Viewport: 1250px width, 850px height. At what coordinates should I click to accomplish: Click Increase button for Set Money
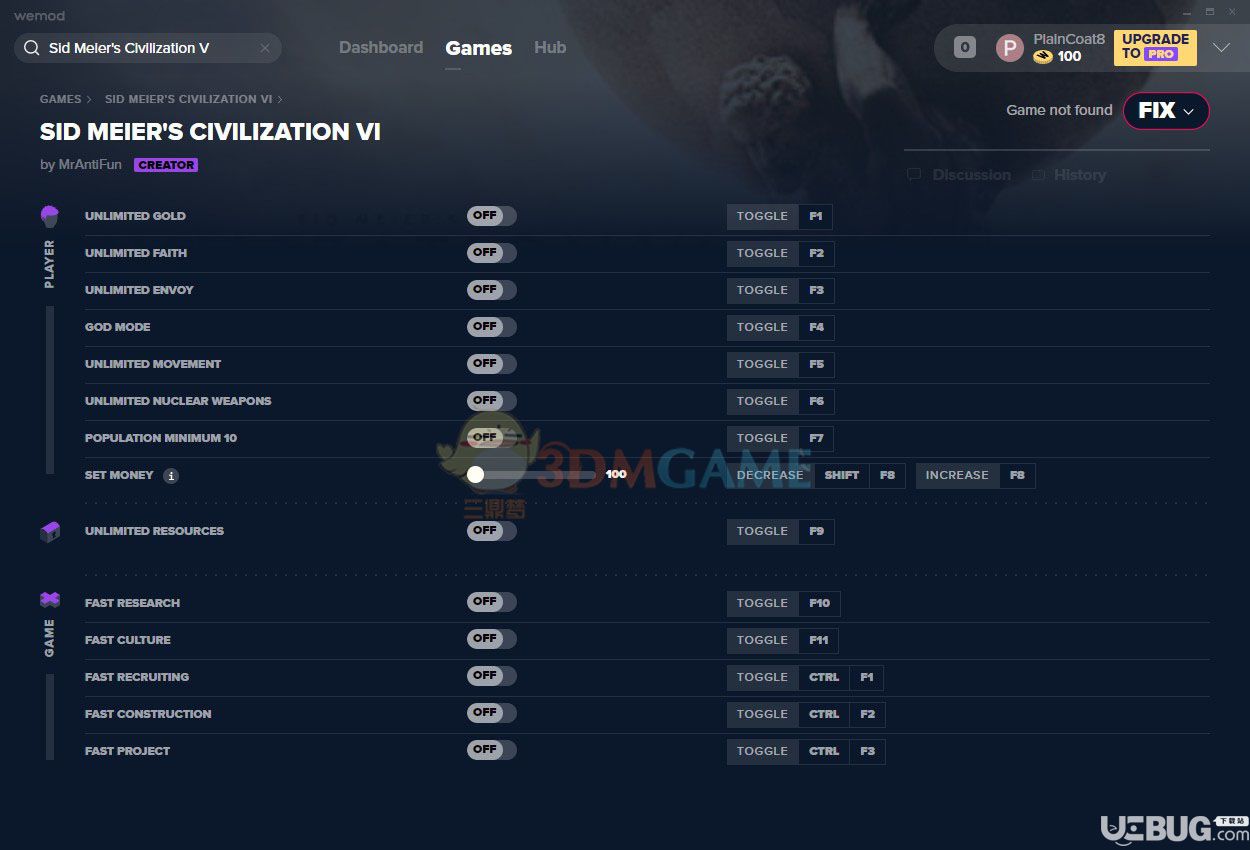tap(957, 476)
